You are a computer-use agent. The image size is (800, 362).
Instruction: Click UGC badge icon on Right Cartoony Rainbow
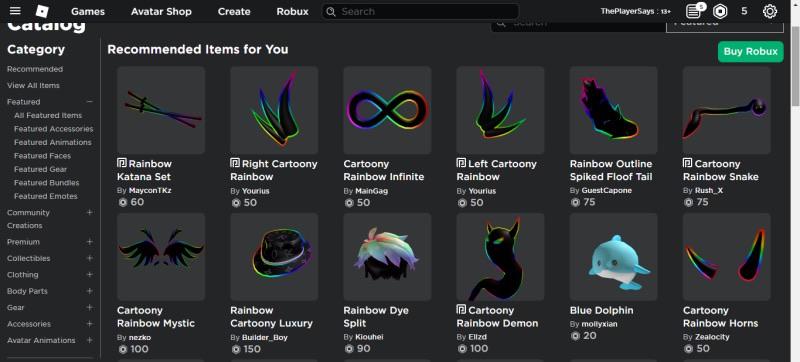(x=235, y=163)
